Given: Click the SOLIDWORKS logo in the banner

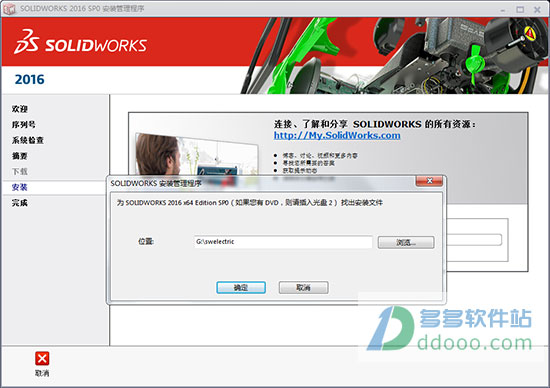Looking at the screenshot, I should [x=81, y=42].
